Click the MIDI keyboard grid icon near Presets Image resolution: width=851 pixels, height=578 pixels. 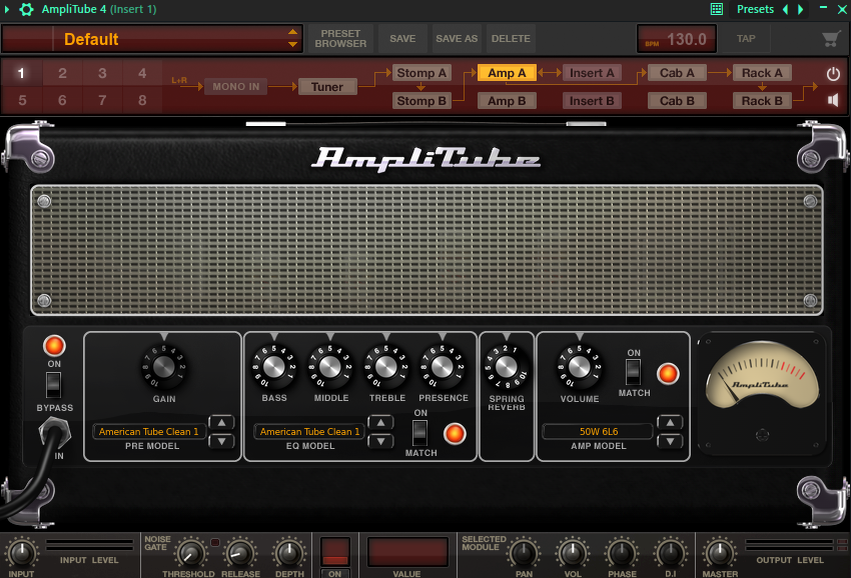point(715,9)
